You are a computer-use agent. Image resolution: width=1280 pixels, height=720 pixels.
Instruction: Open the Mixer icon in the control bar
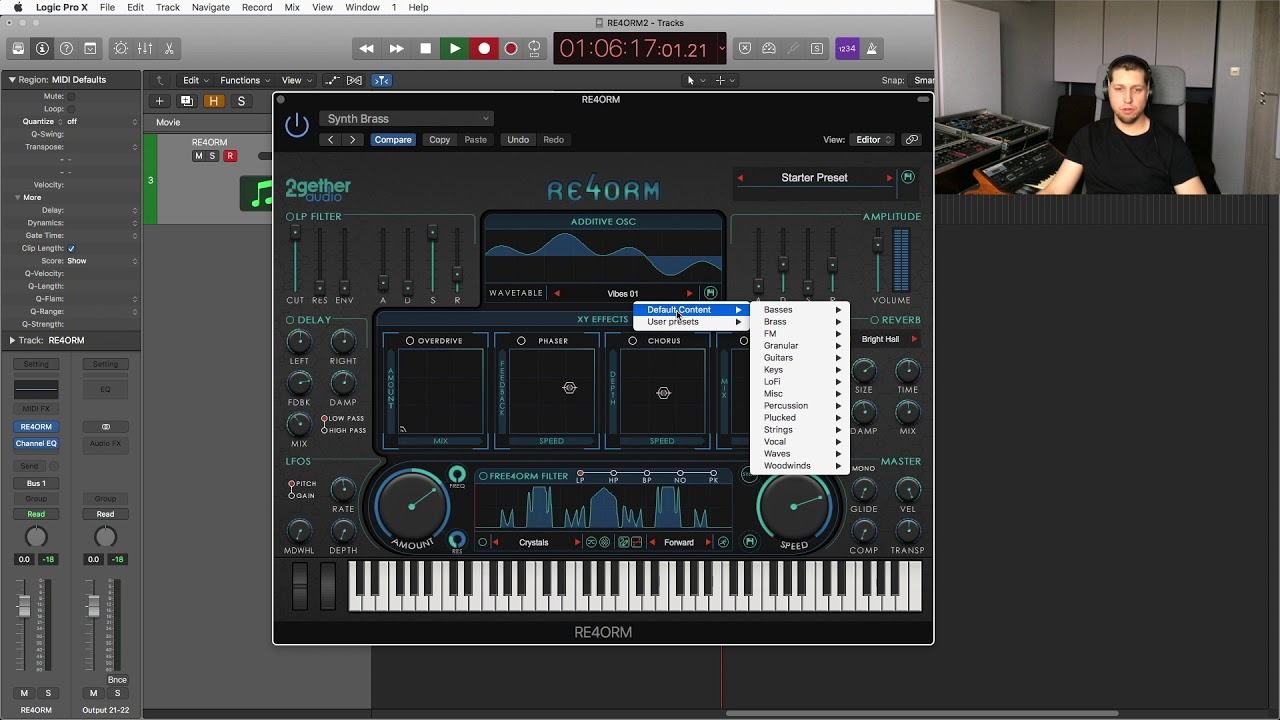pyautogui.click(x=145, y=48)
